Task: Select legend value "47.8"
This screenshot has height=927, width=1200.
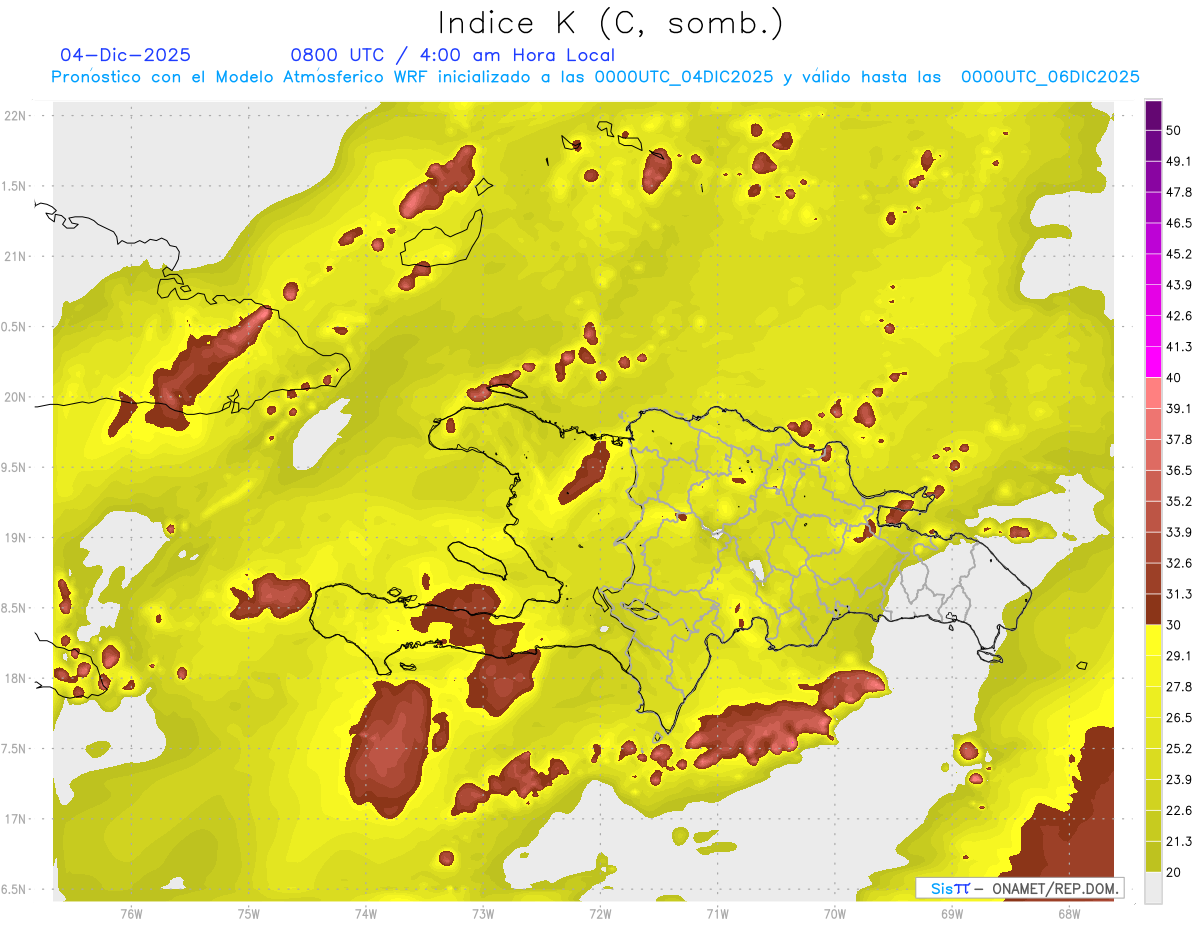Action: coord(1179,192)
